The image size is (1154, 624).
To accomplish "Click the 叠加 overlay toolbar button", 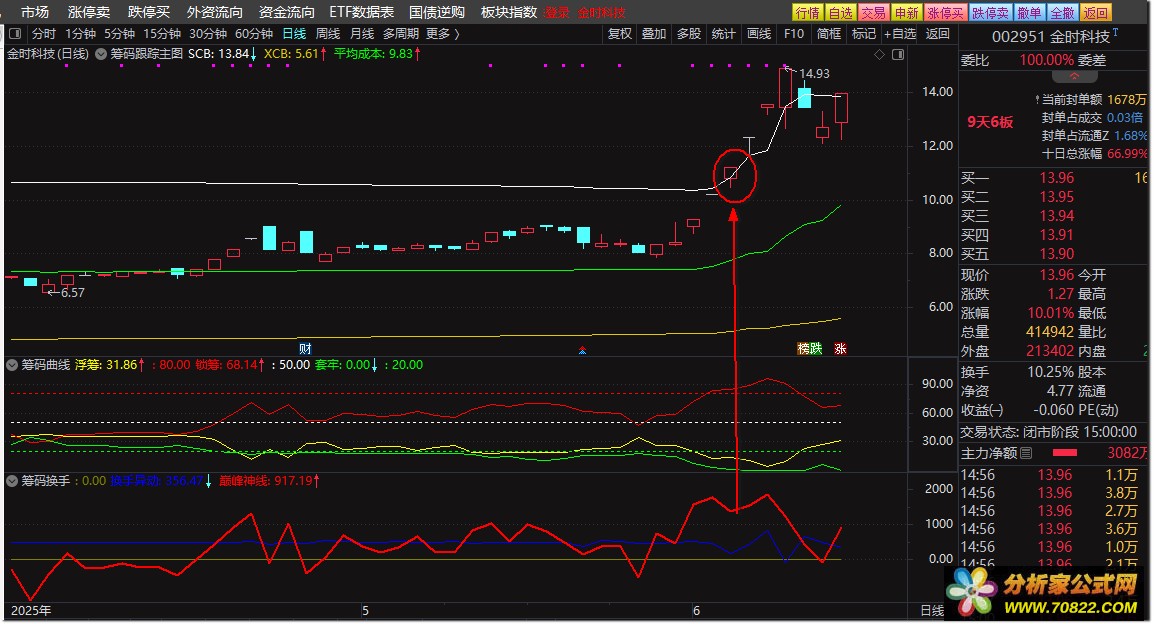I will (654, 34).
